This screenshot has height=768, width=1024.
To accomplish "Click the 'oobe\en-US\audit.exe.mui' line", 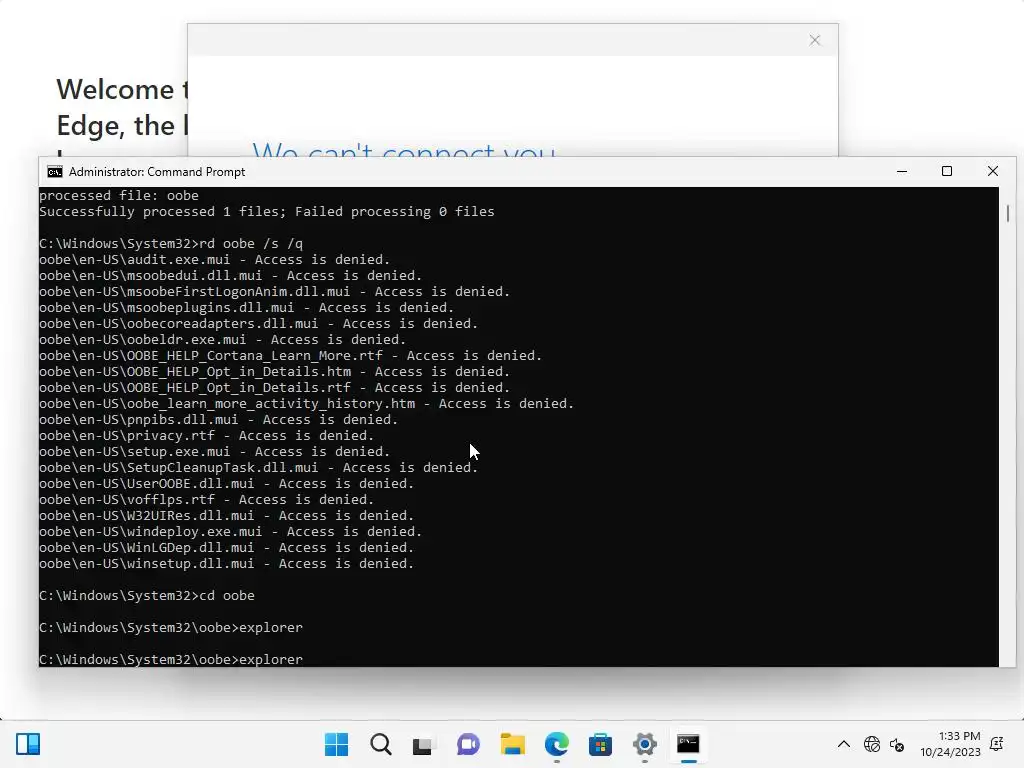I will pos(214,260).
